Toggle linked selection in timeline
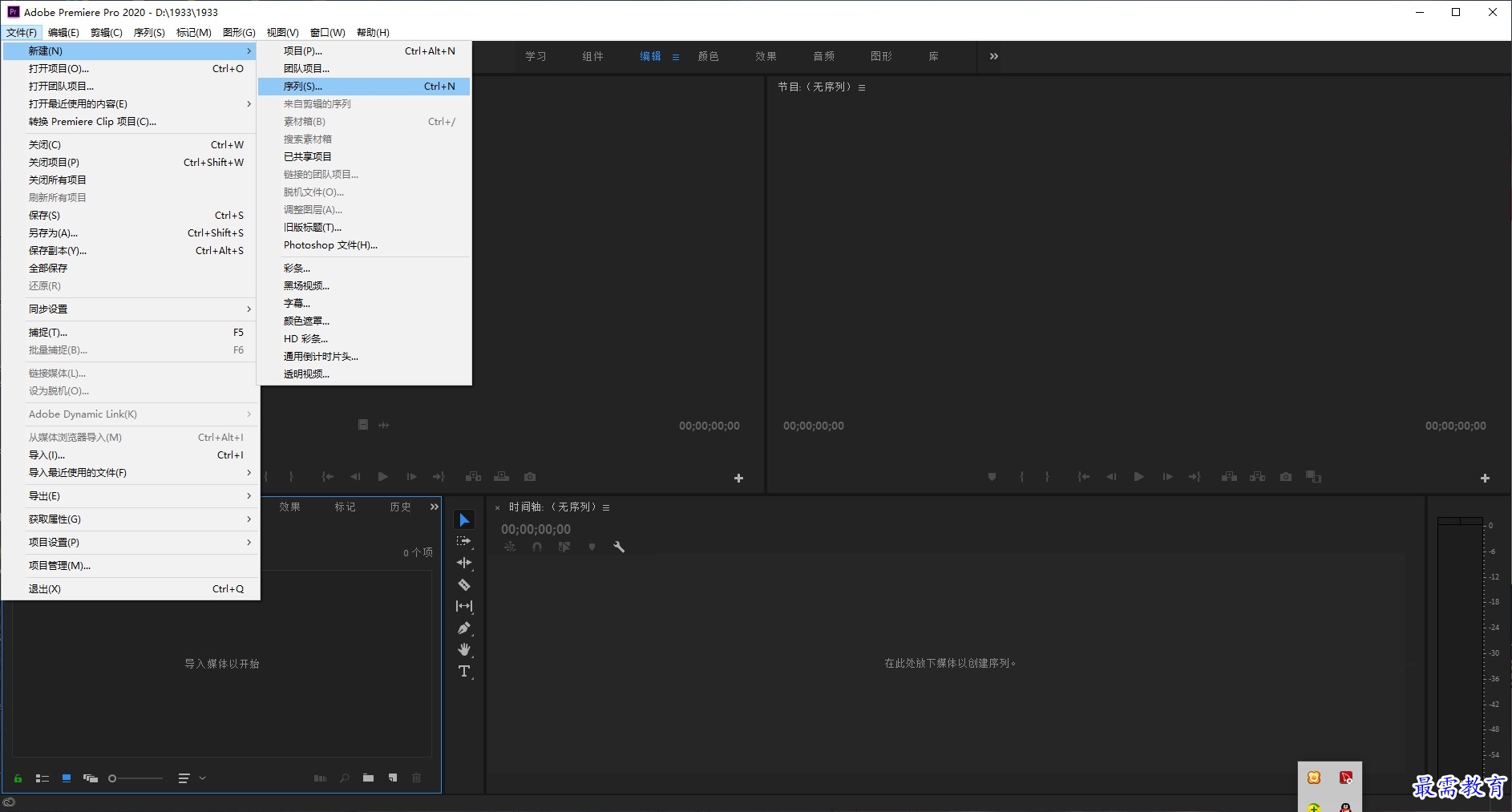1512x812 pixels. point(564,547)
